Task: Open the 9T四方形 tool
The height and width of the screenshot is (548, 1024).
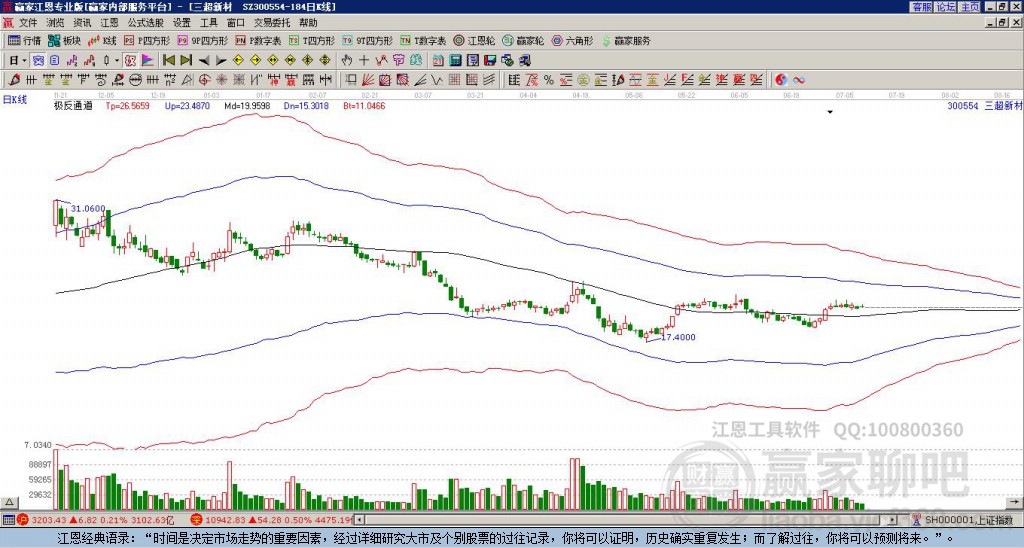Action: click(367, 40)
